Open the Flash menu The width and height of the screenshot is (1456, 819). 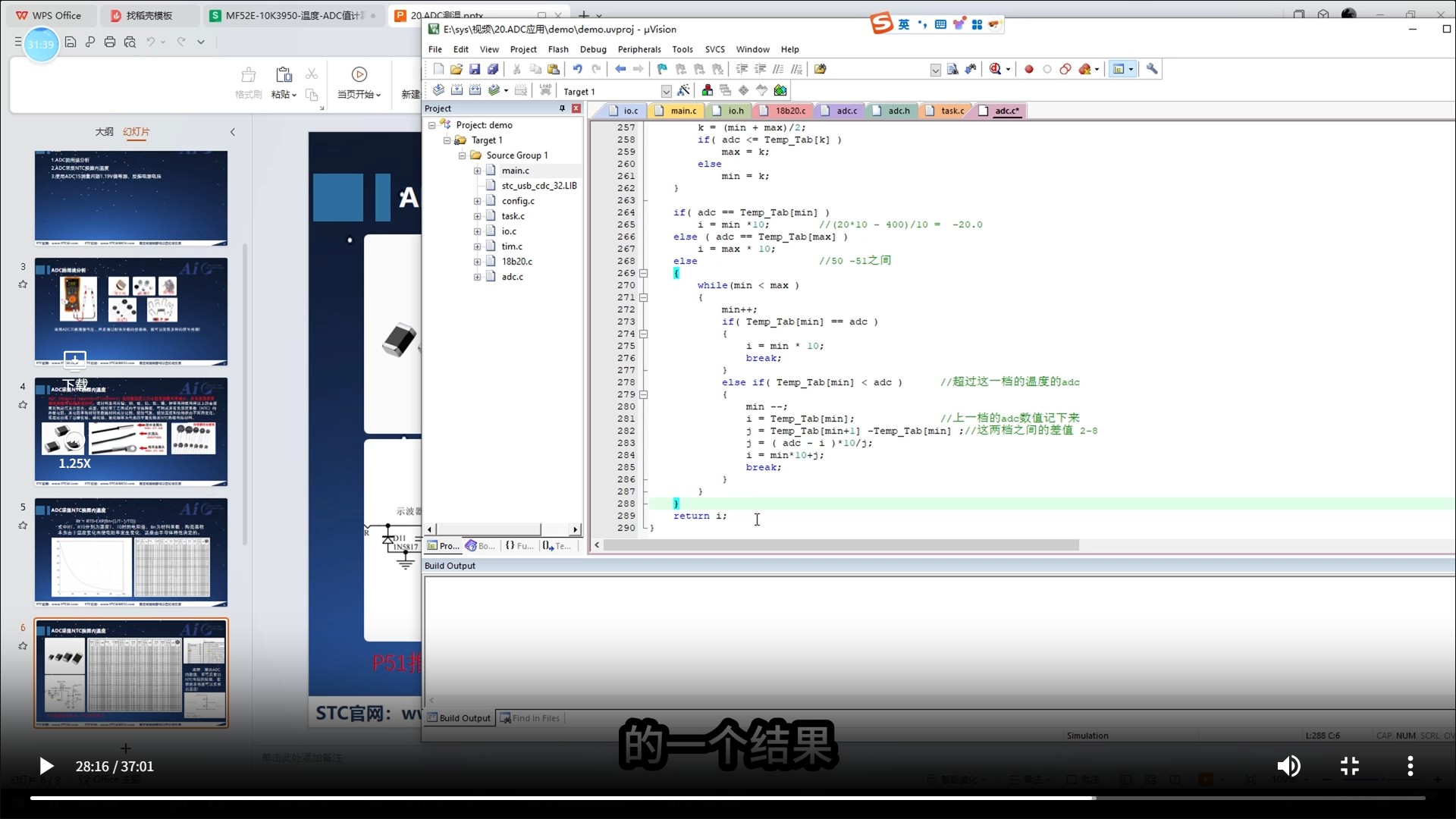[x=558, y=49]
